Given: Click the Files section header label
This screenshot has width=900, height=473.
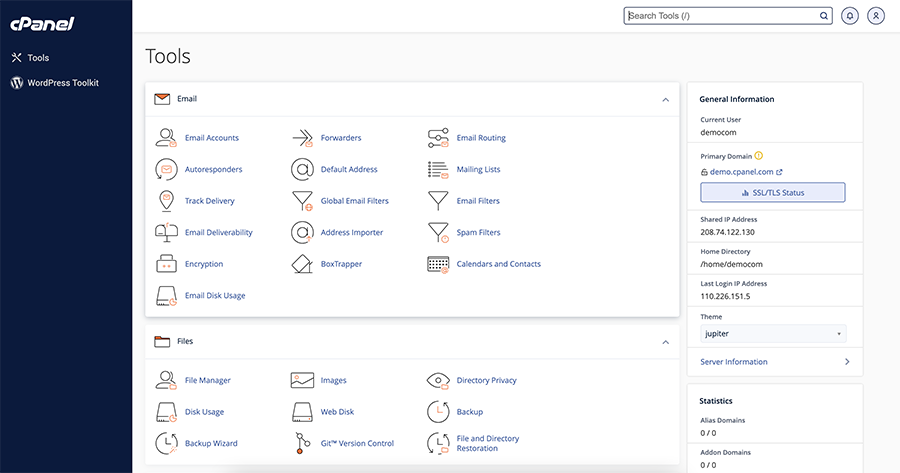Looking at the screenshot, I should 185,341.
